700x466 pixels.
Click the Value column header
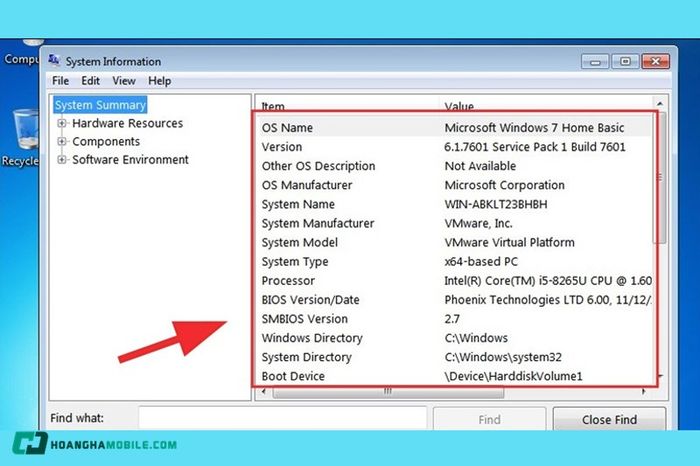[x=459, y=106]
